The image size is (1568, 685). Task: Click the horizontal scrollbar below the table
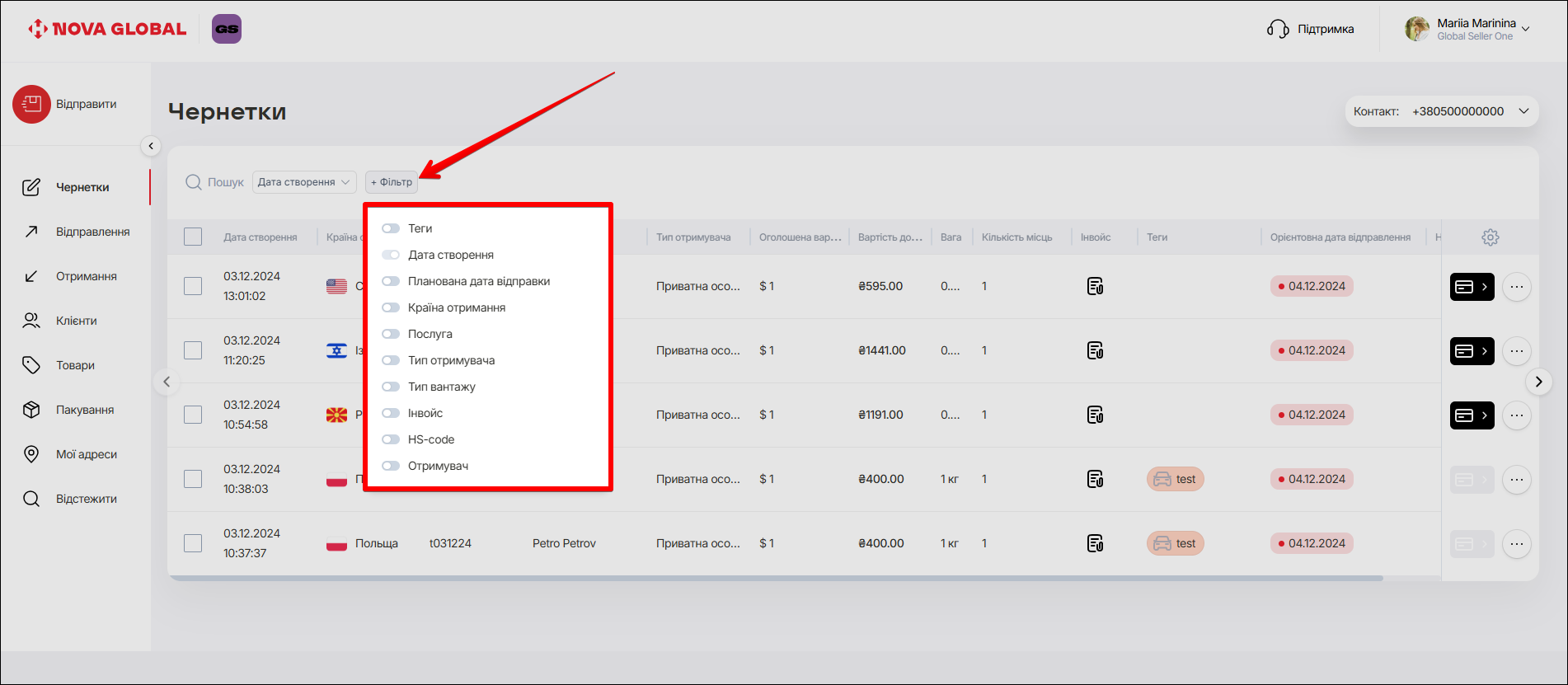775,579
